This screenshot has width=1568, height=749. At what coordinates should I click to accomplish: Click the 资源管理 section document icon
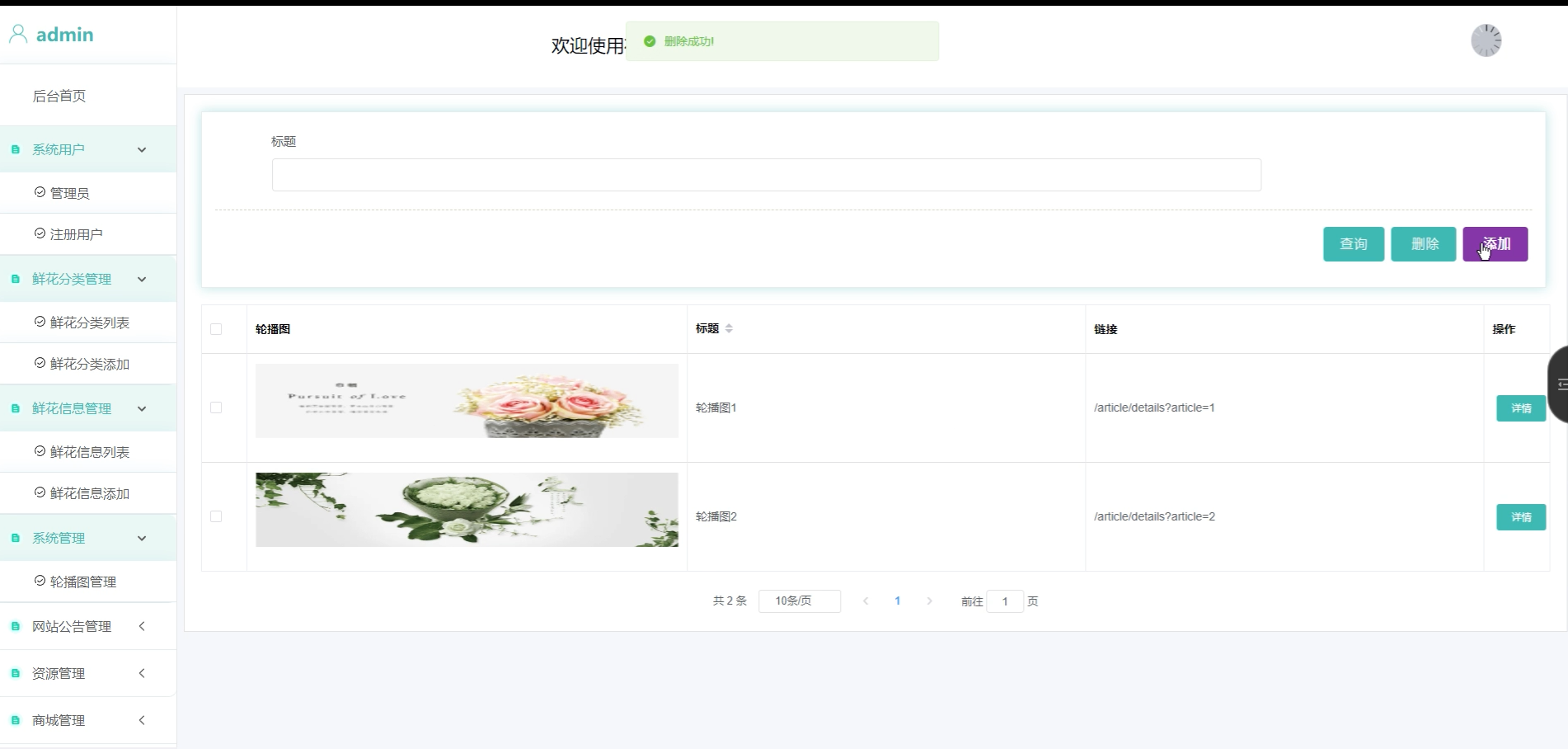15,673
